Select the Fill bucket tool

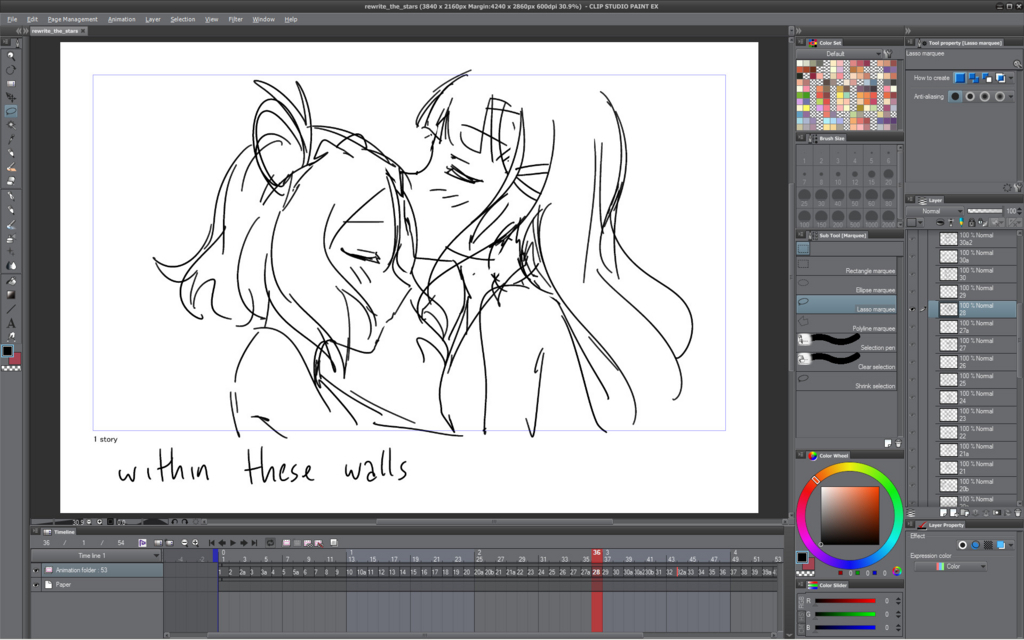point(11,283)
